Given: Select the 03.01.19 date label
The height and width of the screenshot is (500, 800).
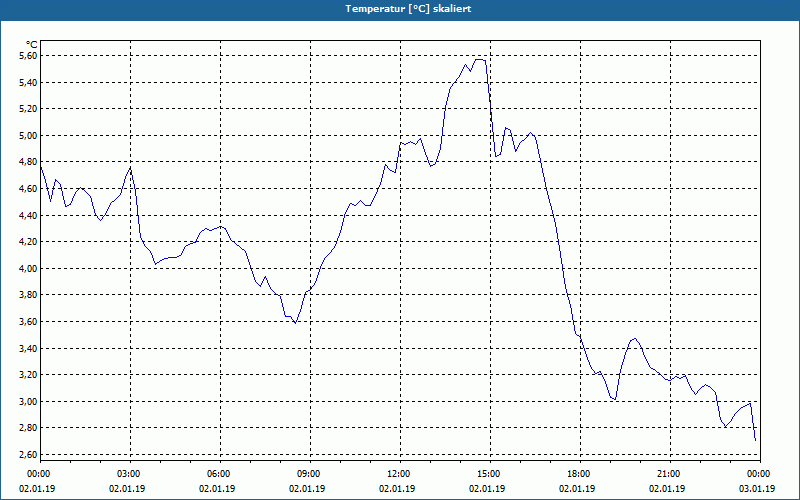Looking at the screenshot, I should (757, 488).
